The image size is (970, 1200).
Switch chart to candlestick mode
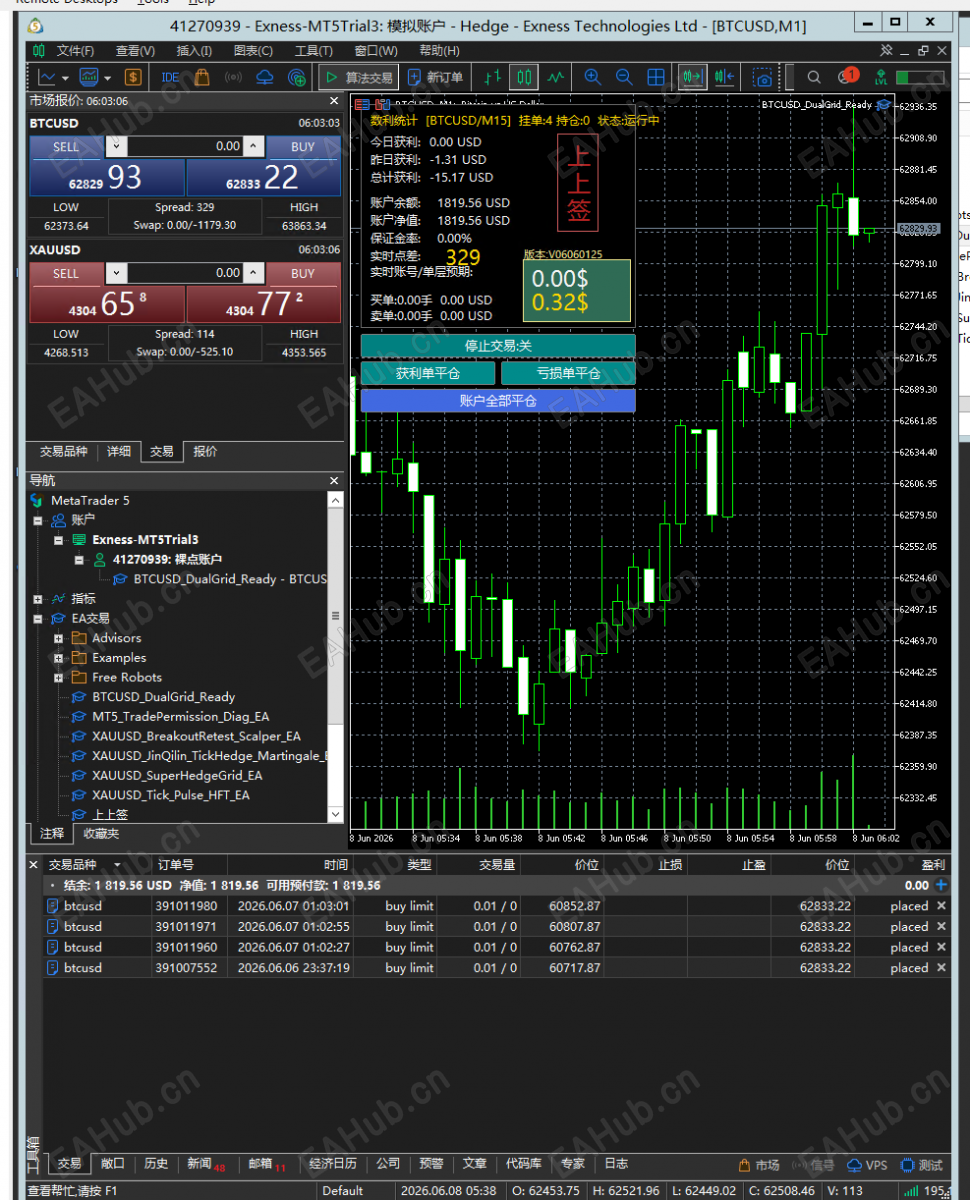525,77
